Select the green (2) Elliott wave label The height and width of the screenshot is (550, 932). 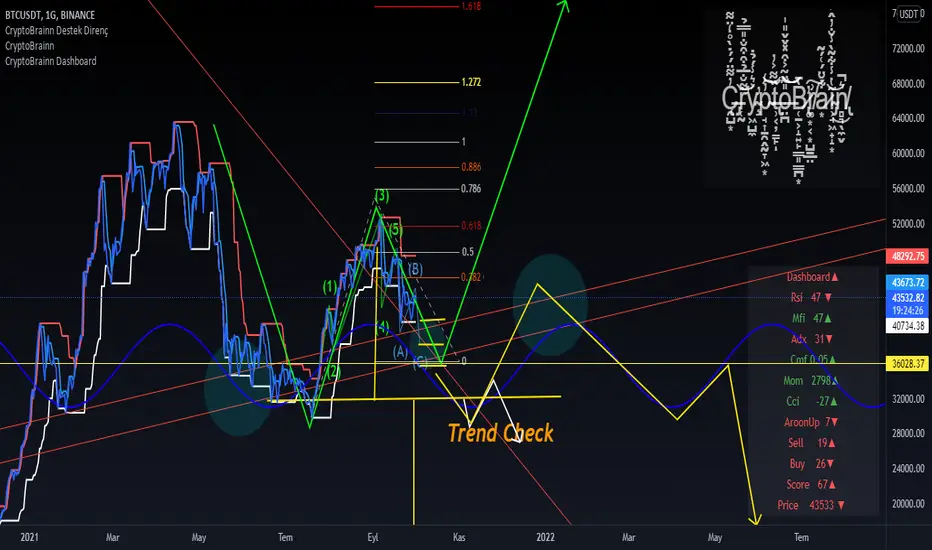[x=334, y=372]
